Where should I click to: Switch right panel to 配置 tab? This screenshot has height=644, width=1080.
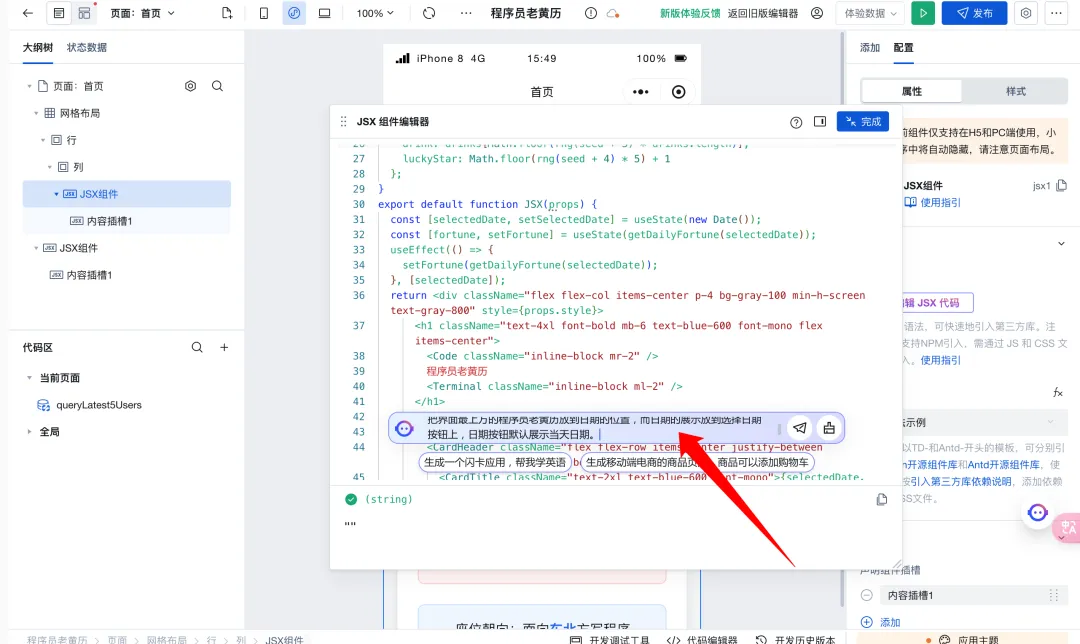coord(903,48)
